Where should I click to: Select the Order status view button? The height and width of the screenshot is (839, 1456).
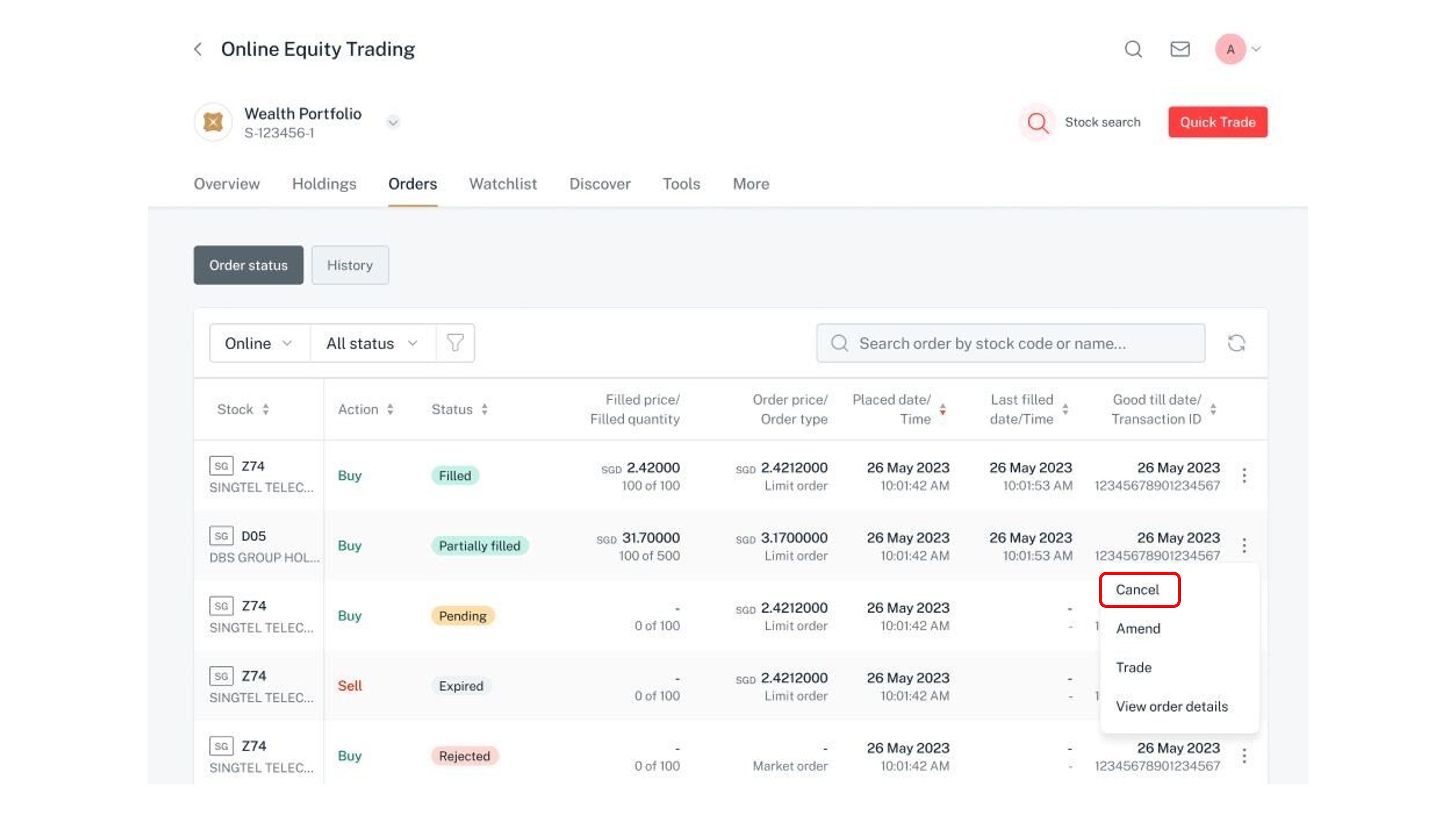(248, 265)
